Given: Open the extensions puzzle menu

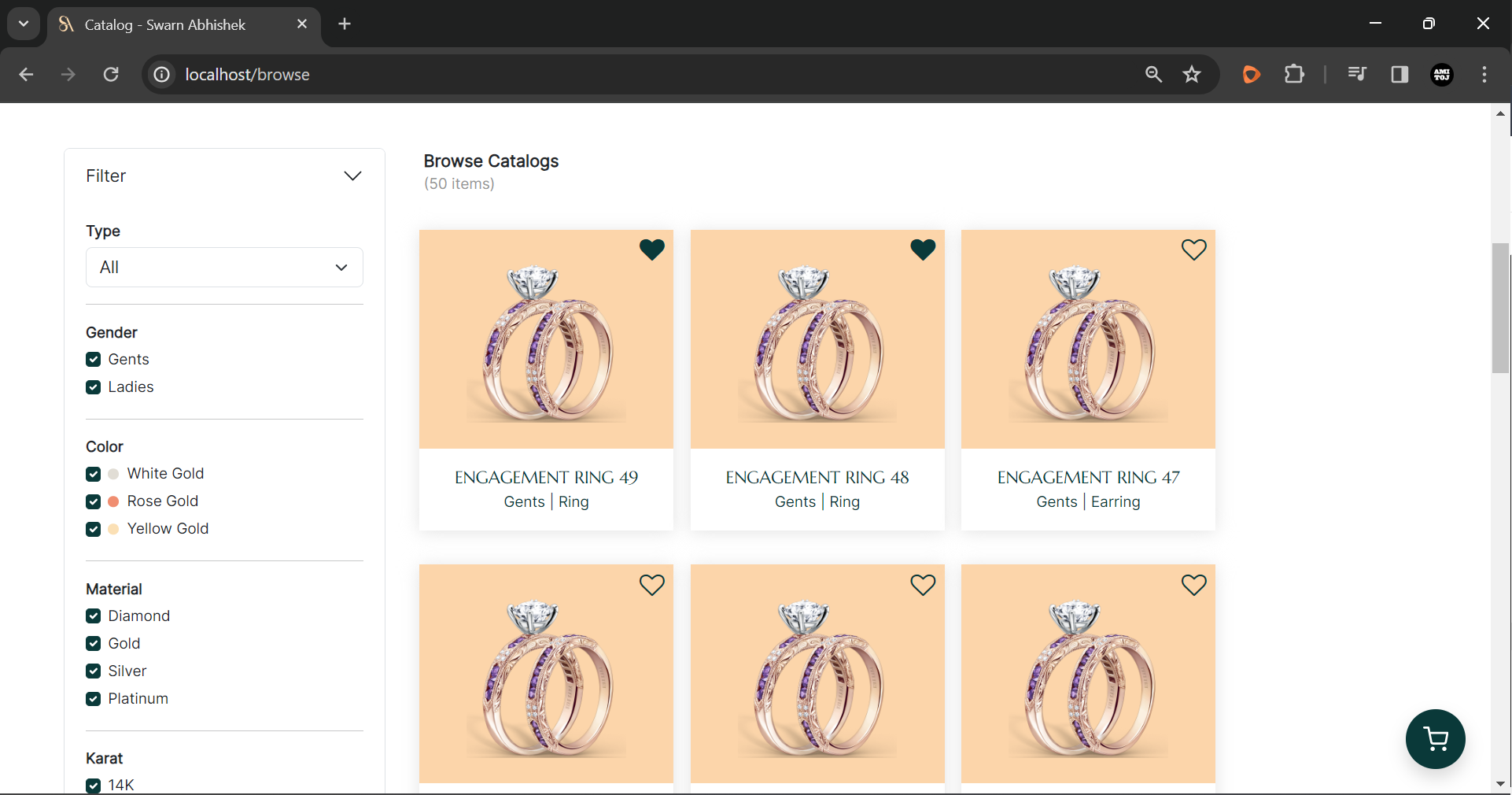Looking at the screenshot, I should [x=1294, y=75].
